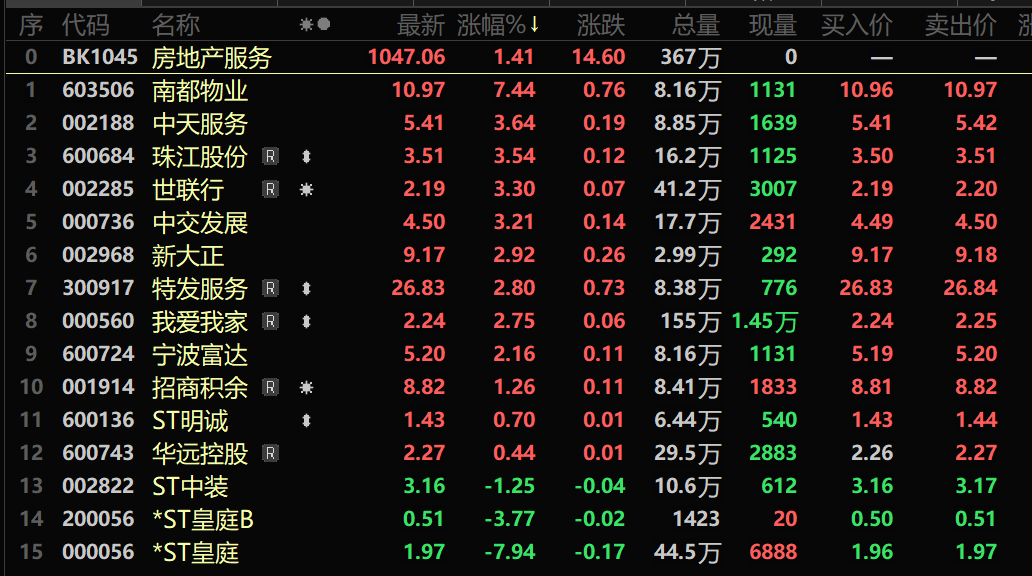The height and width of the screenshot is (576, 1032).
Task: Click stock code 000736
Action: pyautogui.click(x=98, y=222)
